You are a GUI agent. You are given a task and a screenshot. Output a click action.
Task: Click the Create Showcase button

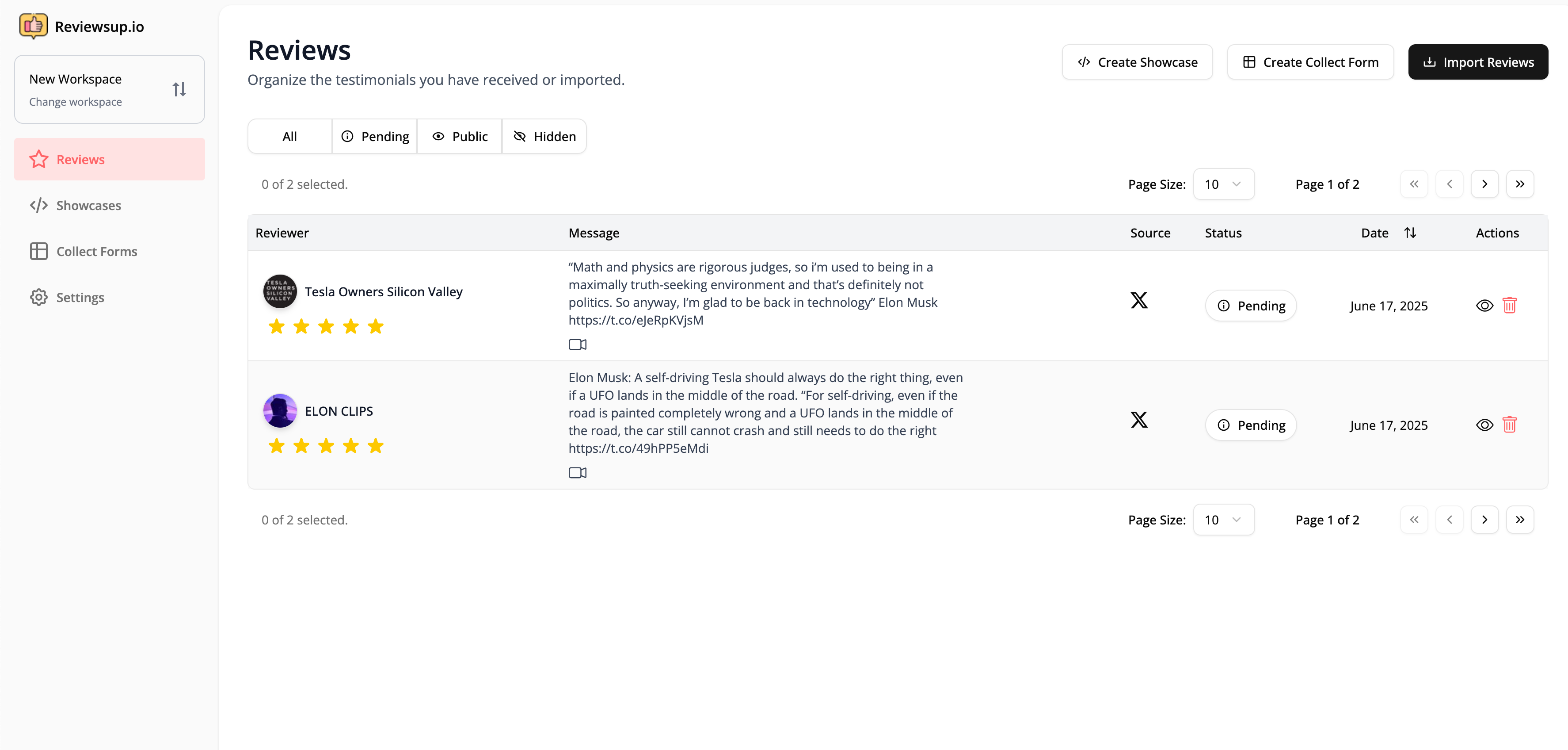[x=1137, y=62]
